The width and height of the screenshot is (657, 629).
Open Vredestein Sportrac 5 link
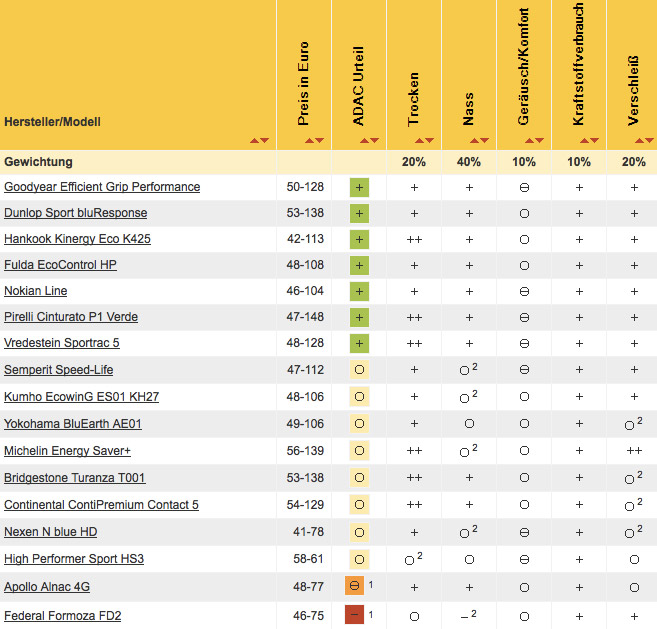(x=62, y=343)
